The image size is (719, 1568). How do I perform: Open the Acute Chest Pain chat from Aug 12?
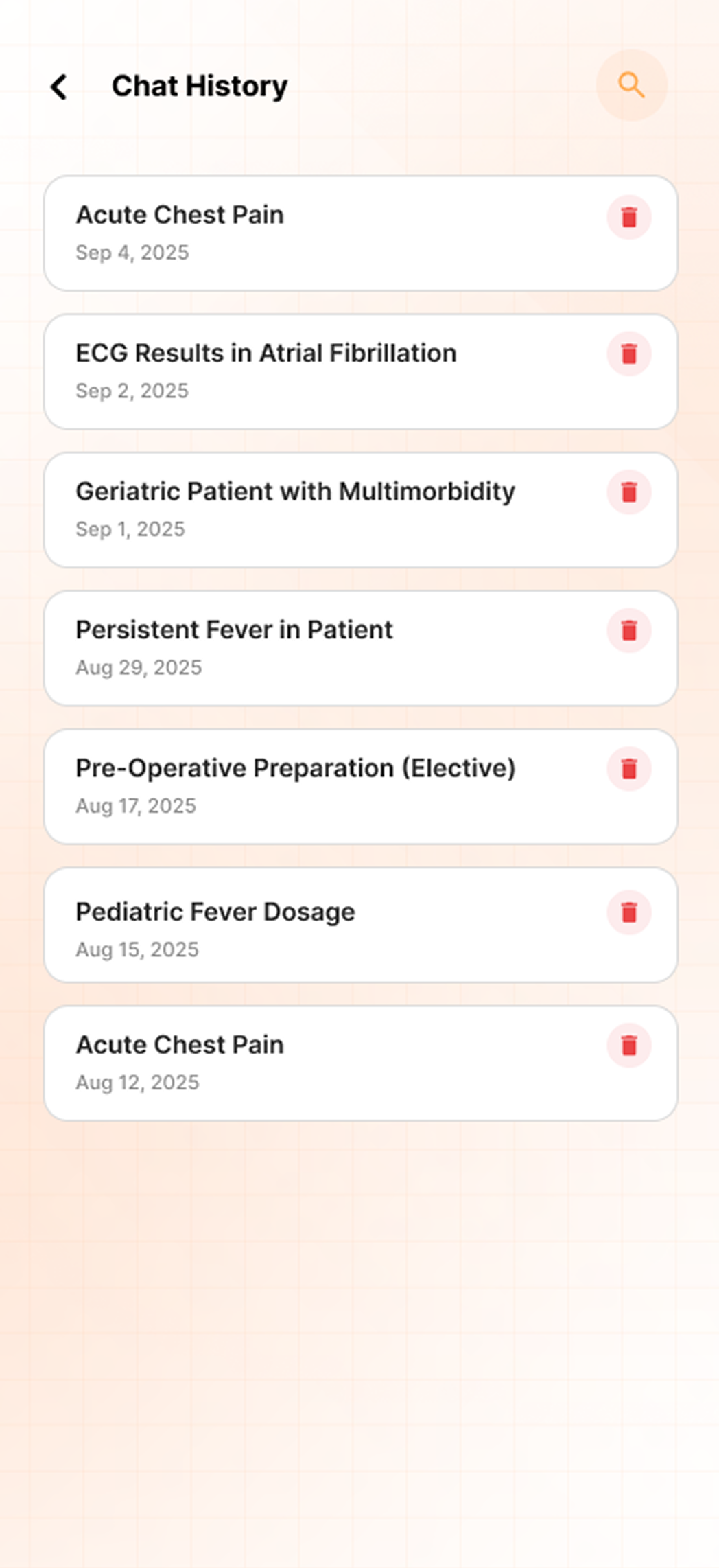[x=180, y=1045]
